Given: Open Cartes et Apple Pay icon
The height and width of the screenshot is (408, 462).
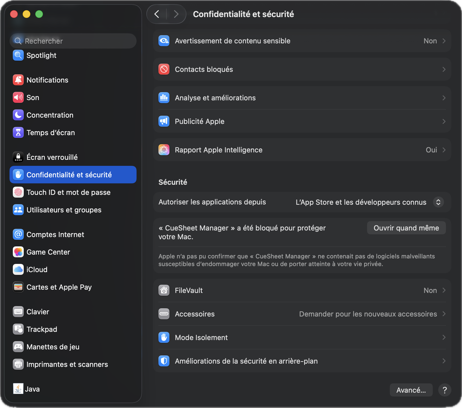Looking at the screenshot, I should 18,287.
